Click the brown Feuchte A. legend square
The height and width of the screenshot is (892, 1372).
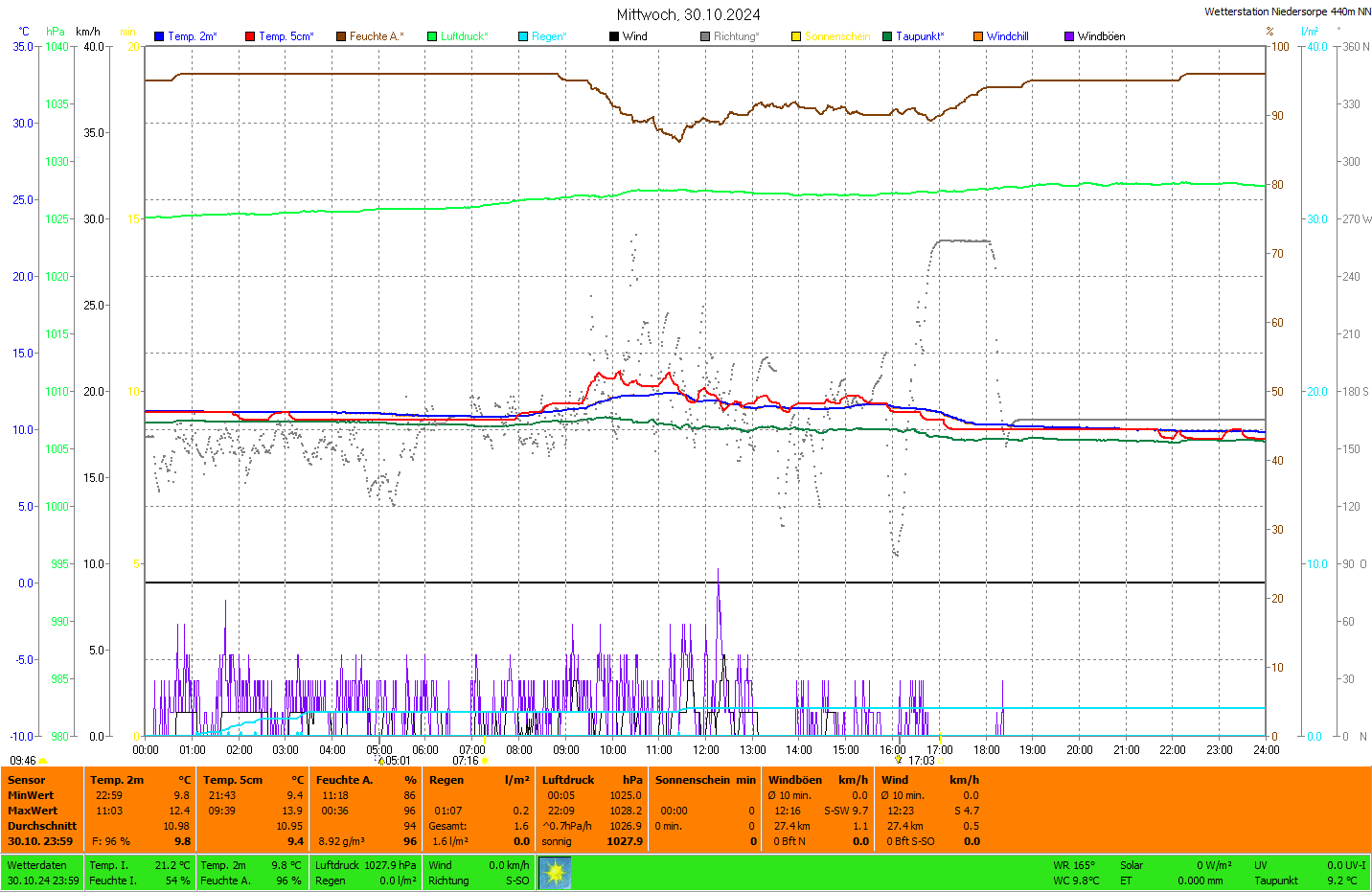coord(341,36)
